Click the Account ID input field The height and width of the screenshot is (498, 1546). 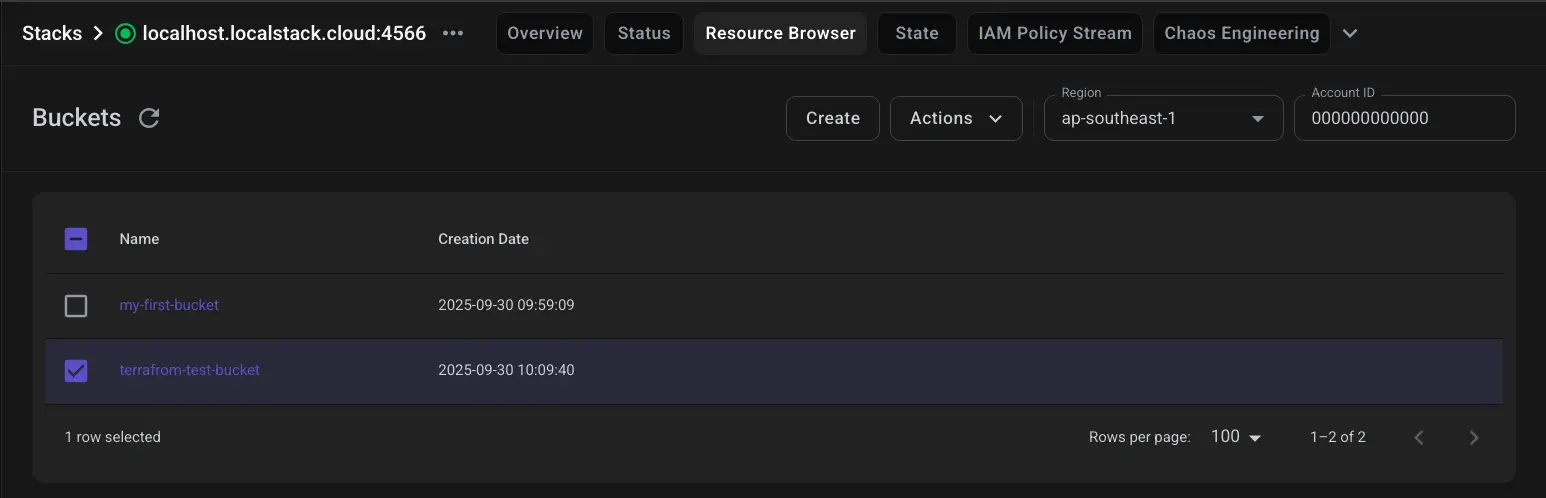[1404, 118]
